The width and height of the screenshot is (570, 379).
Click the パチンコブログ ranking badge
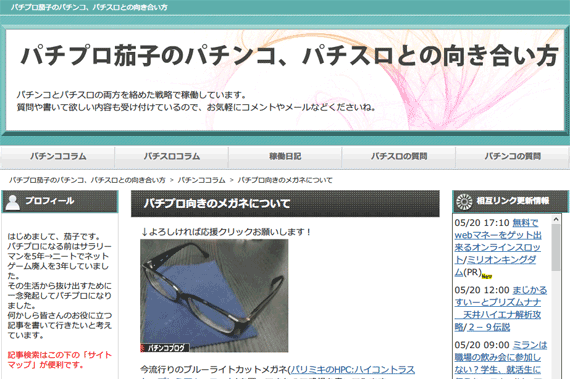point(165,348)
